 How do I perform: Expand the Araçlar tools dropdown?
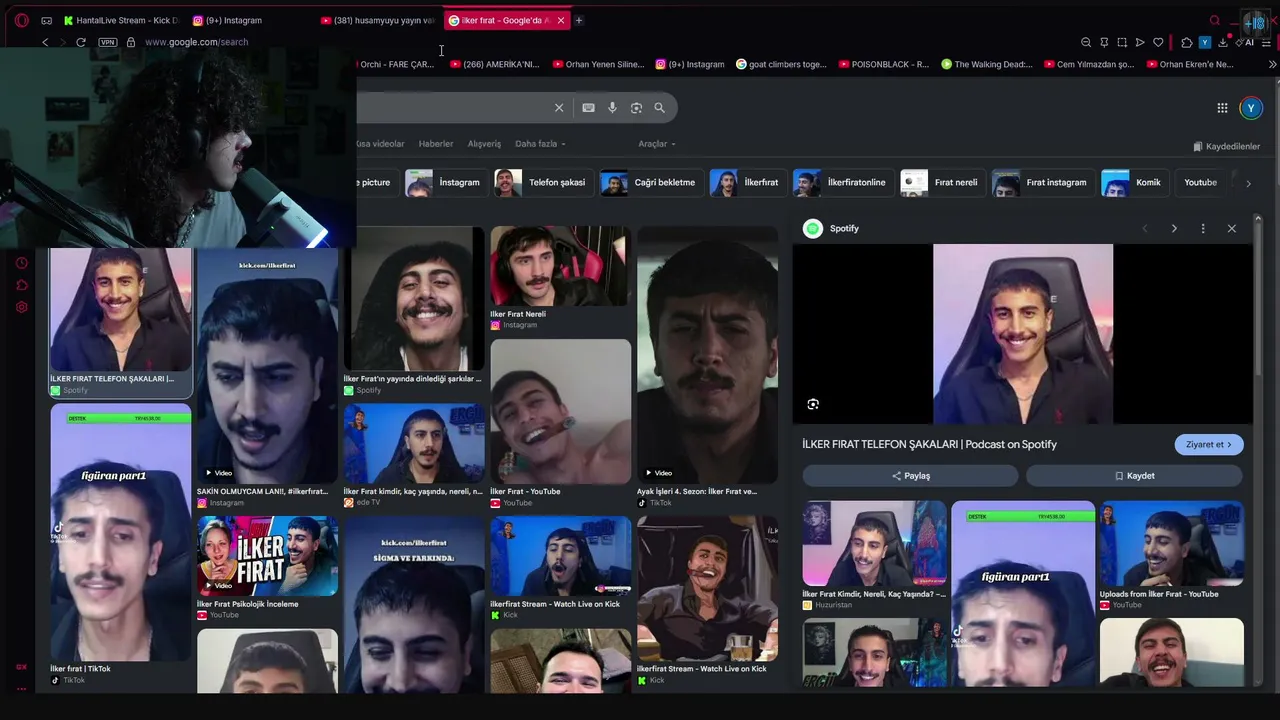coord(657,144)
